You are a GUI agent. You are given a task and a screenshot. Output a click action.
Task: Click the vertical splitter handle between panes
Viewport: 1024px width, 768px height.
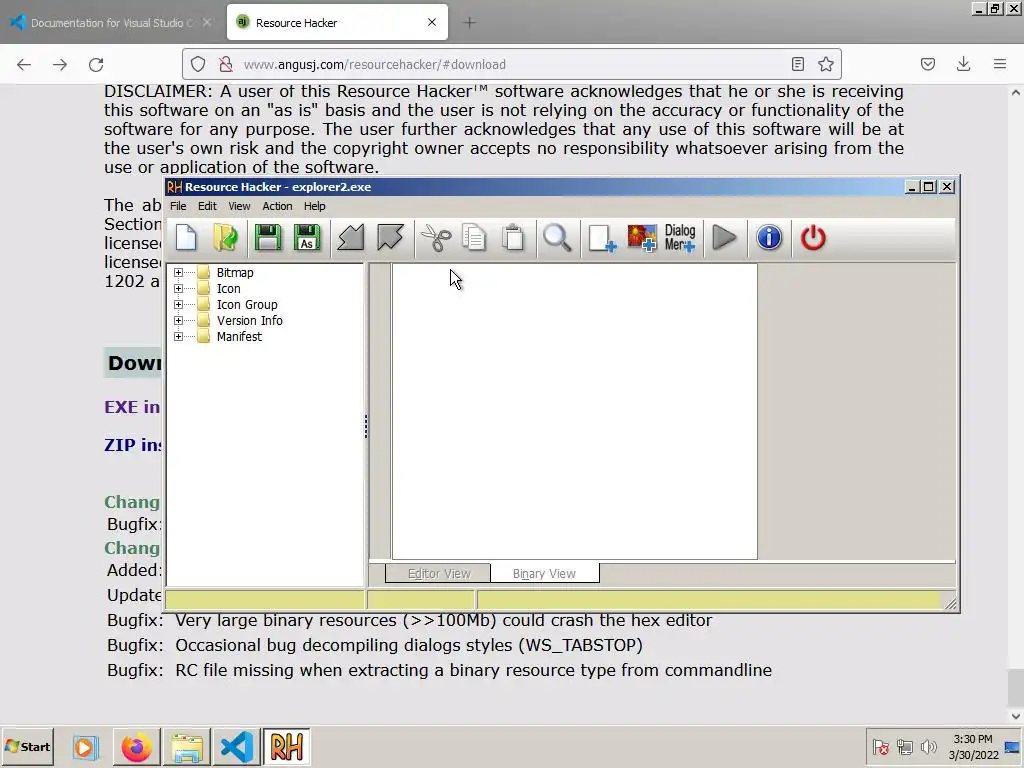click(x=366, y=426)
